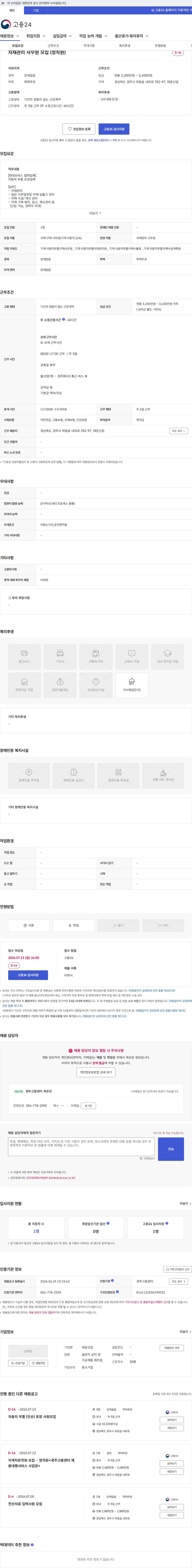Jump to the 복리후생 section tab

tap(125, 46)
